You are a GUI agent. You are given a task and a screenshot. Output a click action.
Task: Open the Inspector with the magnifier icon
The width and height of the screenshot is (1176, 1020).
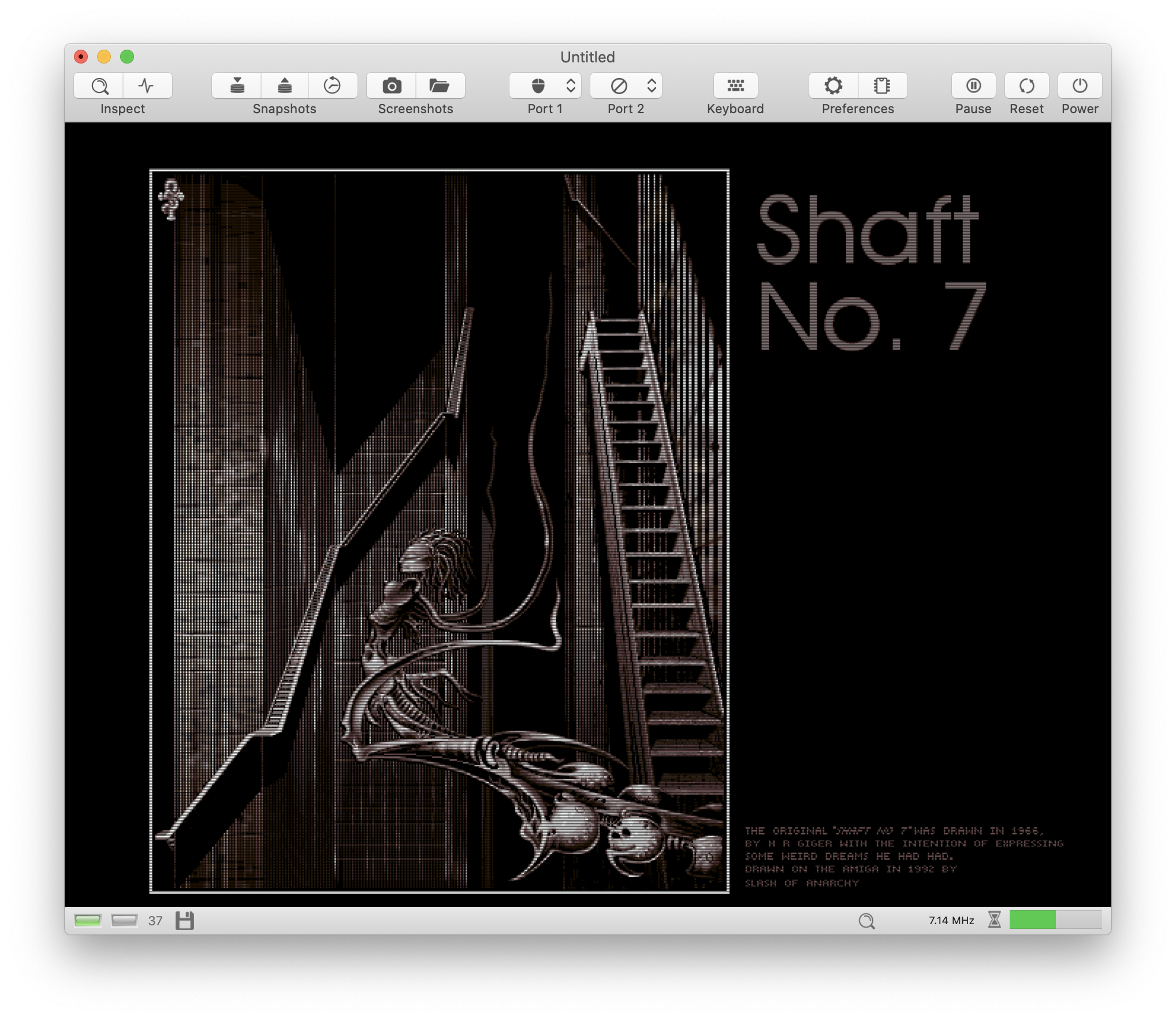[x=99, y=85]
